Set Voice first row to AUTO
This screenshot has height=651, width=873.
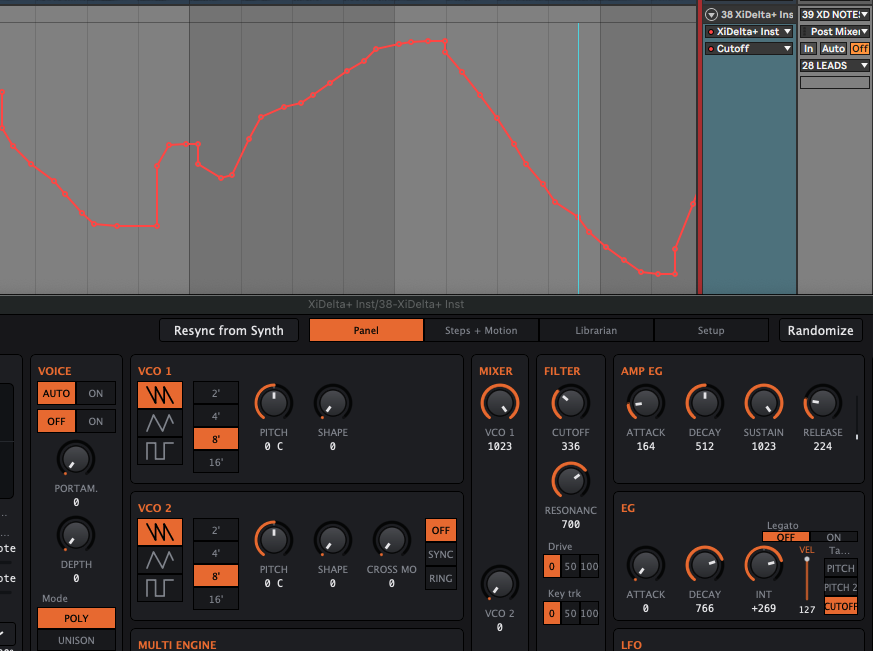point(56,393)
